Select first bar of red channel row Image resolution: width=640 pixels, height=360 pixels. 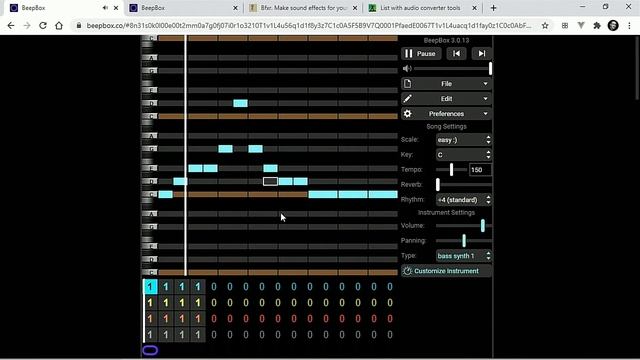click(x=150, y=319)
